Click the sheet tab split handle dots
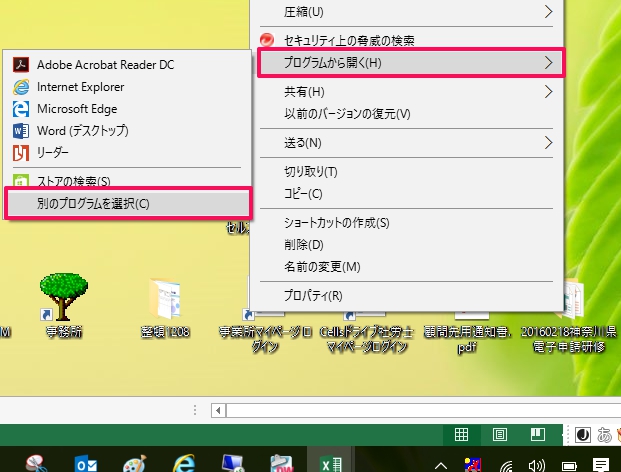 (195, 411)
